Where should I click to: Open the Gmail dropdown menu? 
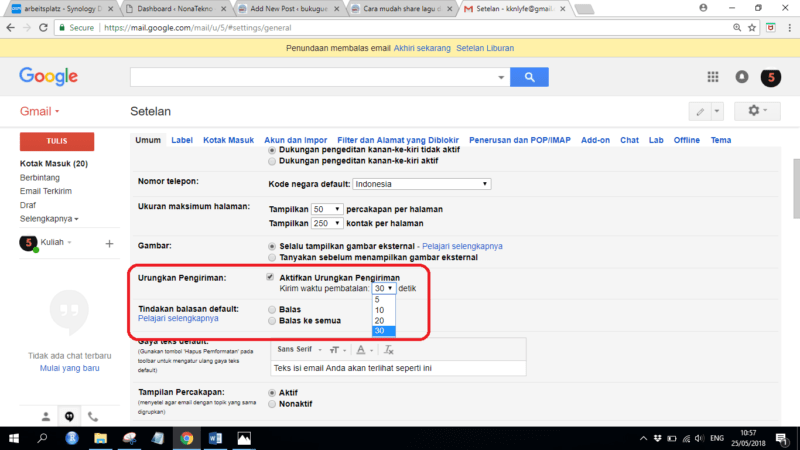(x=39, y=111)
